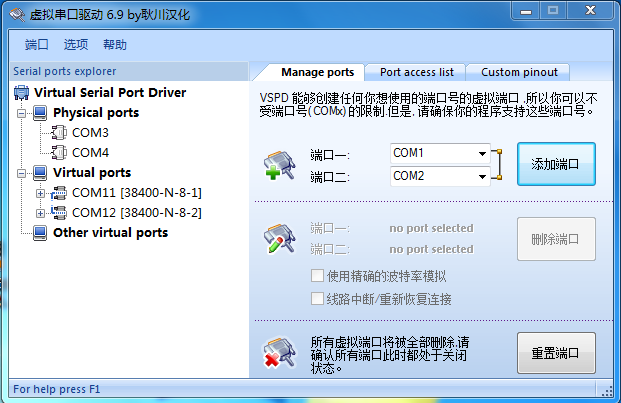Switch to the Port access list tab
Screen dimensions: 621x403
[417, 72]
